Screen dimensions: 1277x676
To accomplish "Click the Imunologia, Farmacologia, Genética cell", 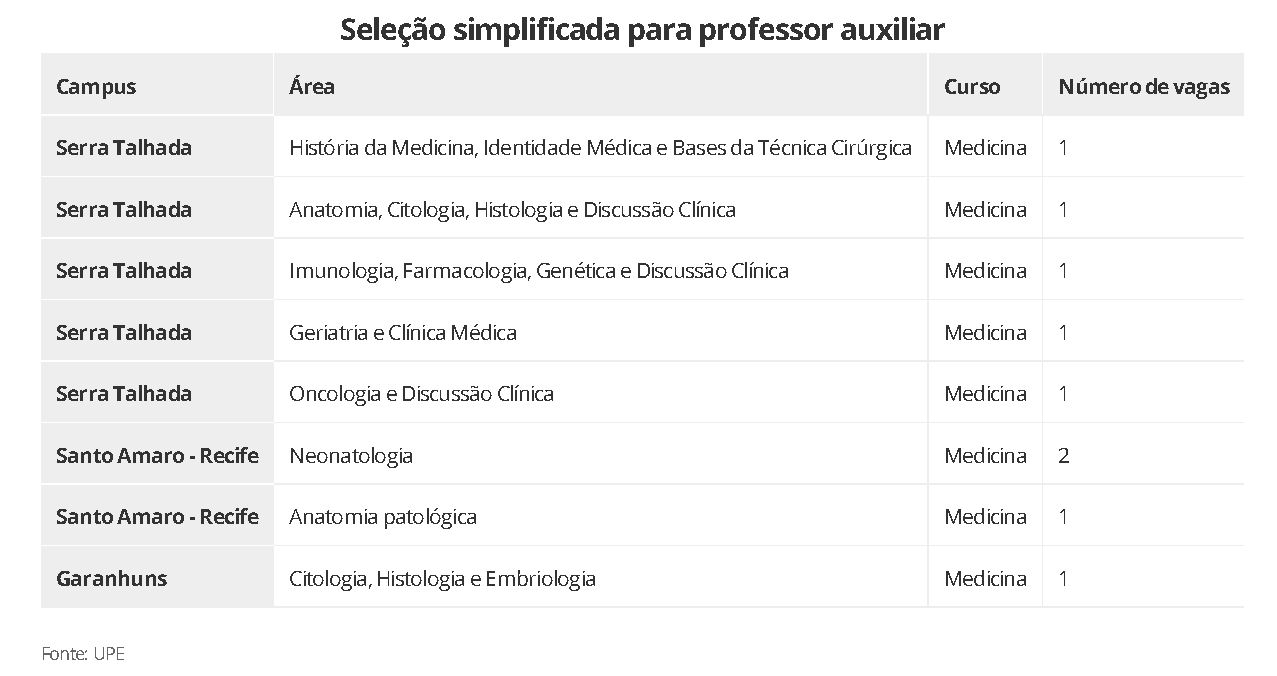I will pos(538,271).
